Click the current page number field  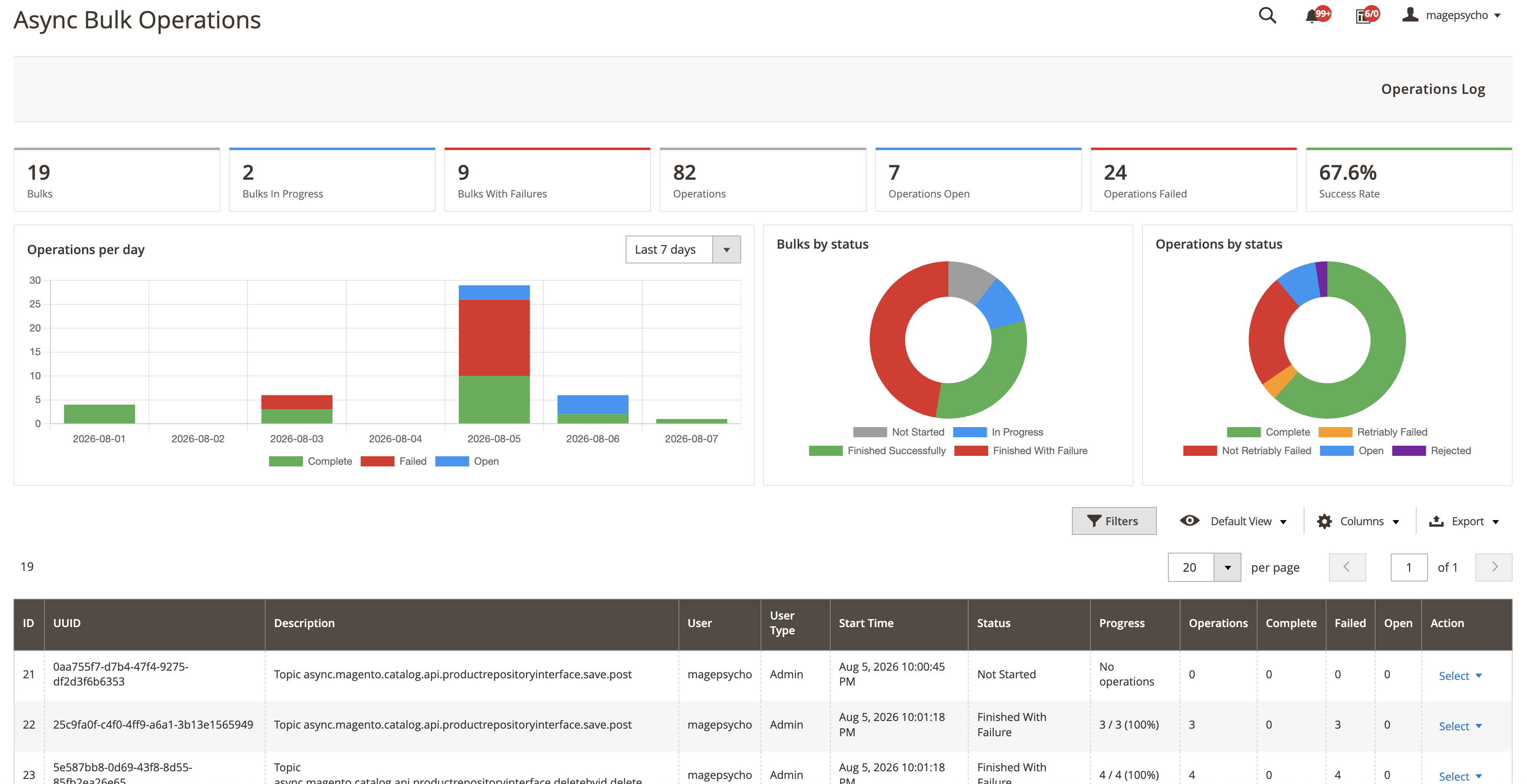point(1409,568)
